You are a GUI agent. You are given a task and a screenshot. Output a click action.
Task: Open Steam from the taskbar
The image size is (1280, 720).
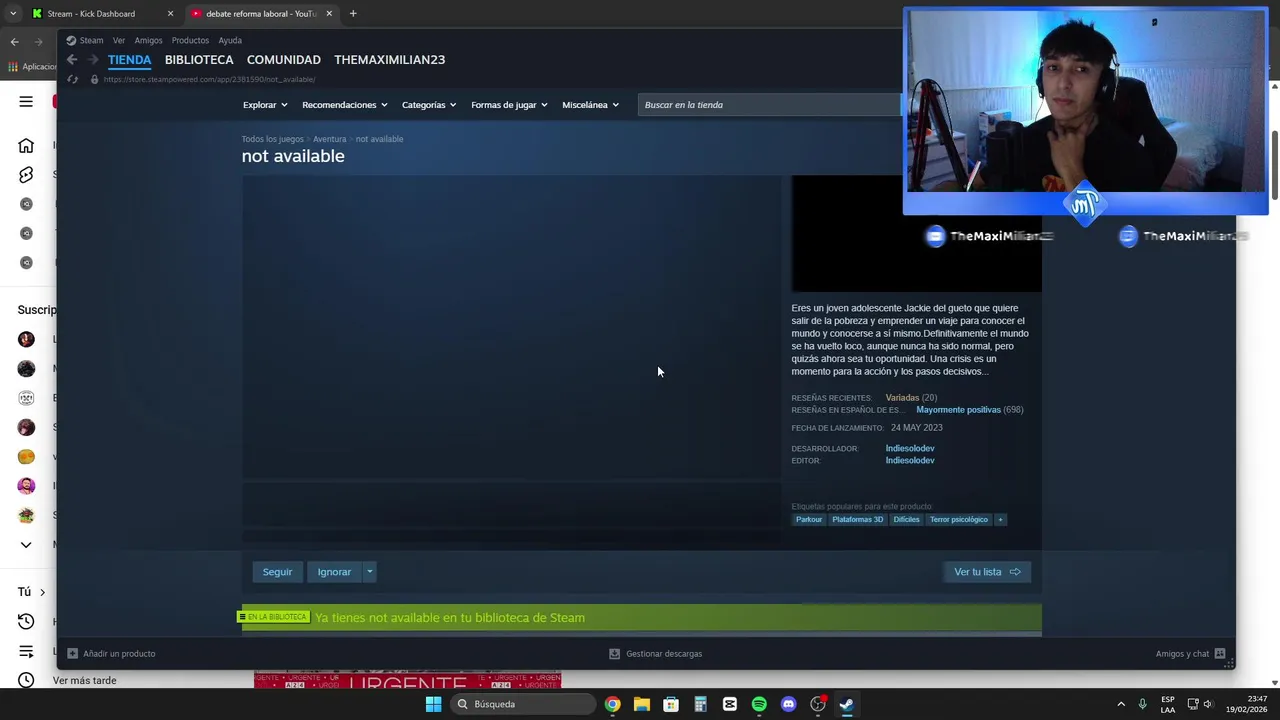pyautogui.click(x=847, y=704)
